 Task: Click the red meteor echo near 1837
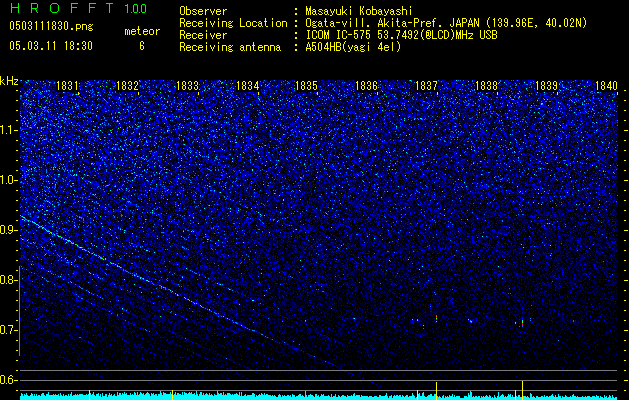436,318
